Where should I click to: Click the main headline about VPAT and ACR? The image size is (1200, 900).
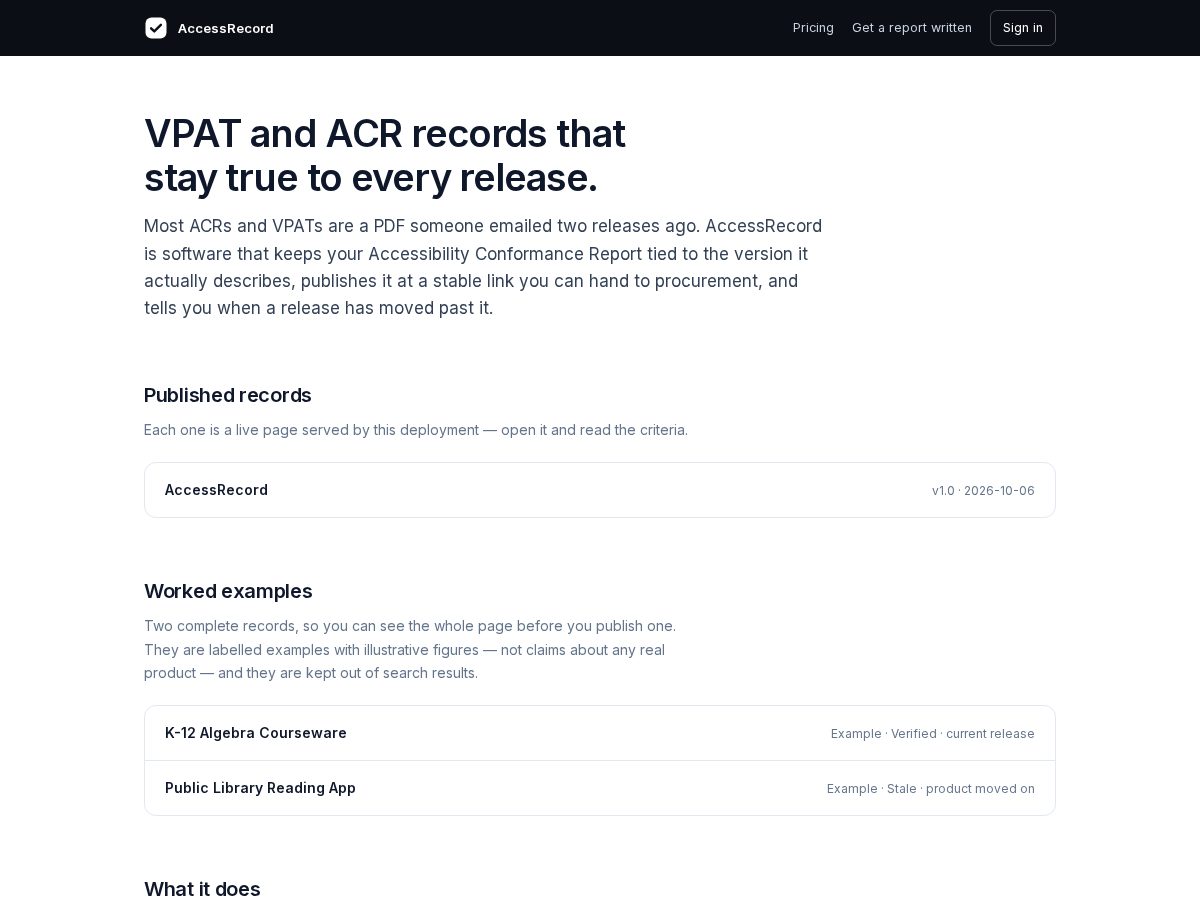click(x=385, y=155)
